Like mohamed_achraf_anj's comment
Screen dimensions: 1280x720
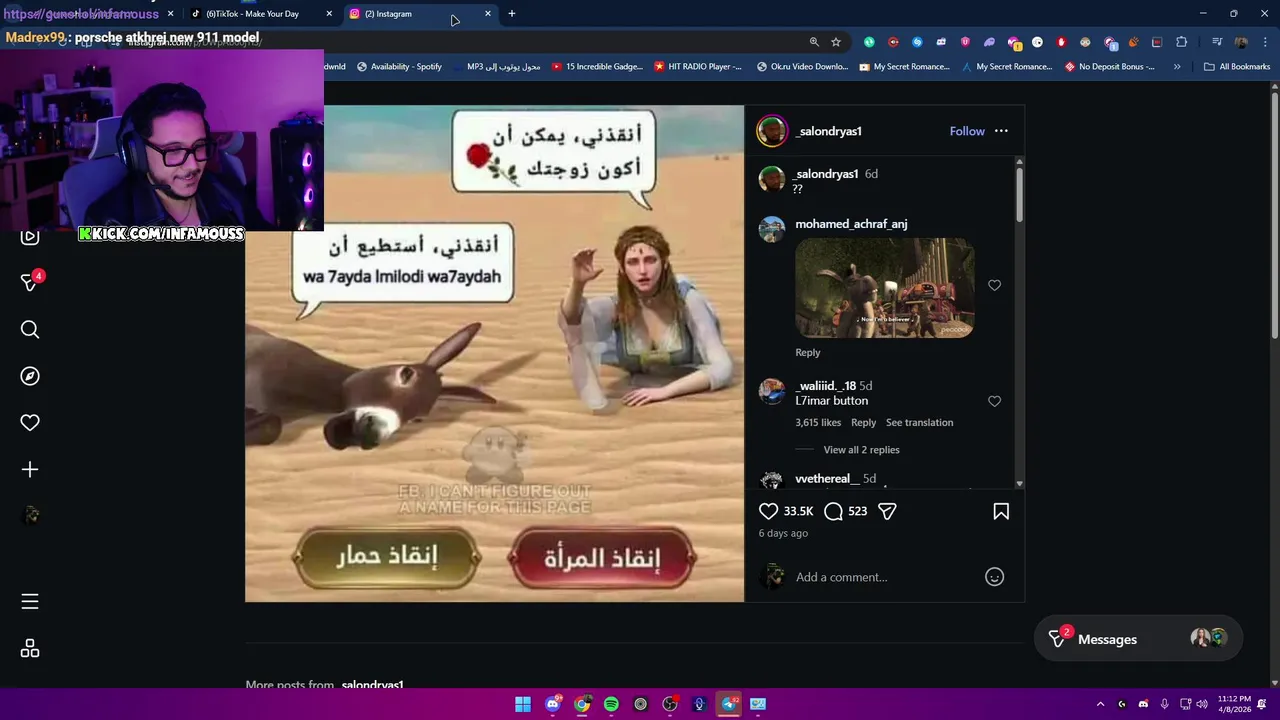[994, 286]
